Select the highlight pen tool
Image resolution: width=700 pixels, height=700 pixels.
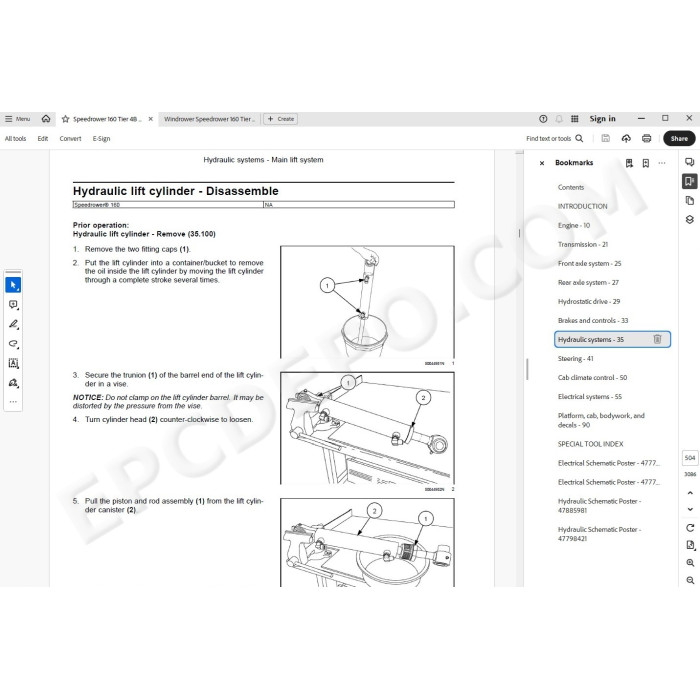coord(13,324)
